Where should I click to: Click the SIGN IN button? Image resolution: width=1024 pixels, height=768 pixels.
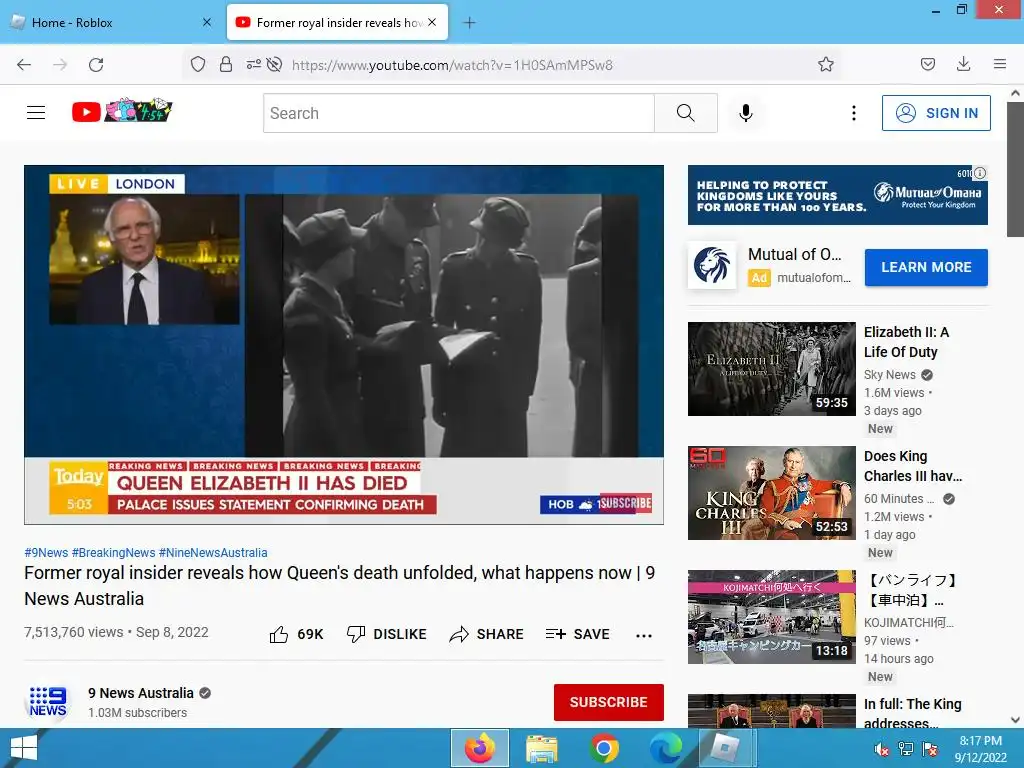936,113
